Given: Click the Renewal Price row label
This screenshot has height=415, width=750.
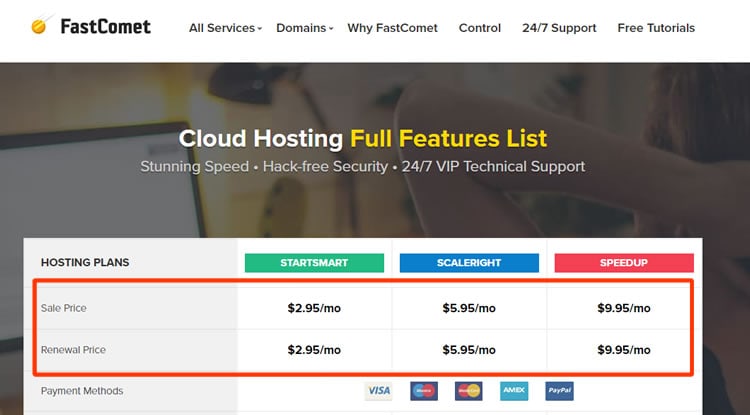Looking at the screenshot, I should (73, 350).
